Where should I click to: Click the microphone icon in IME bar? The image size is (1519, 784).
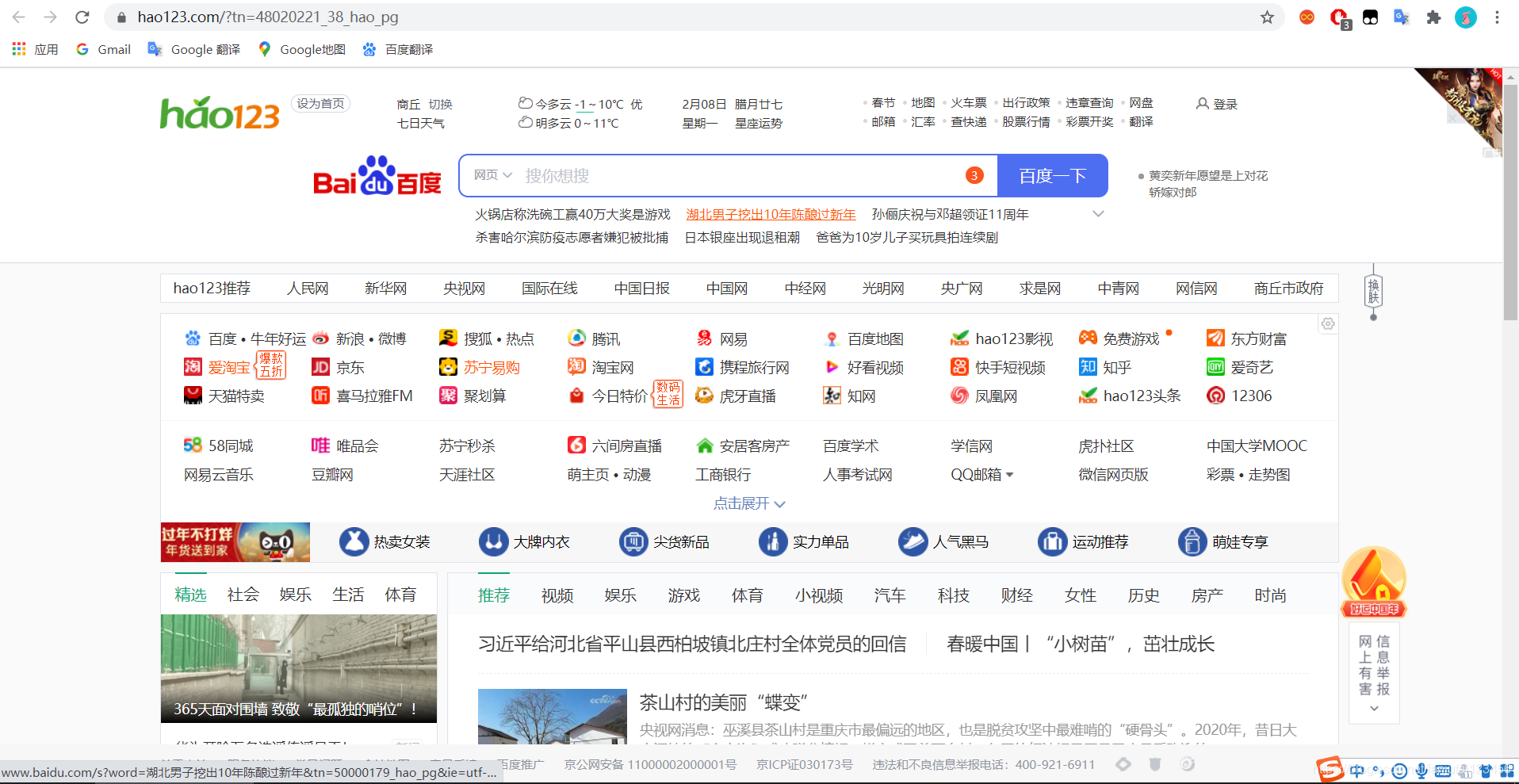[1421, 771]
